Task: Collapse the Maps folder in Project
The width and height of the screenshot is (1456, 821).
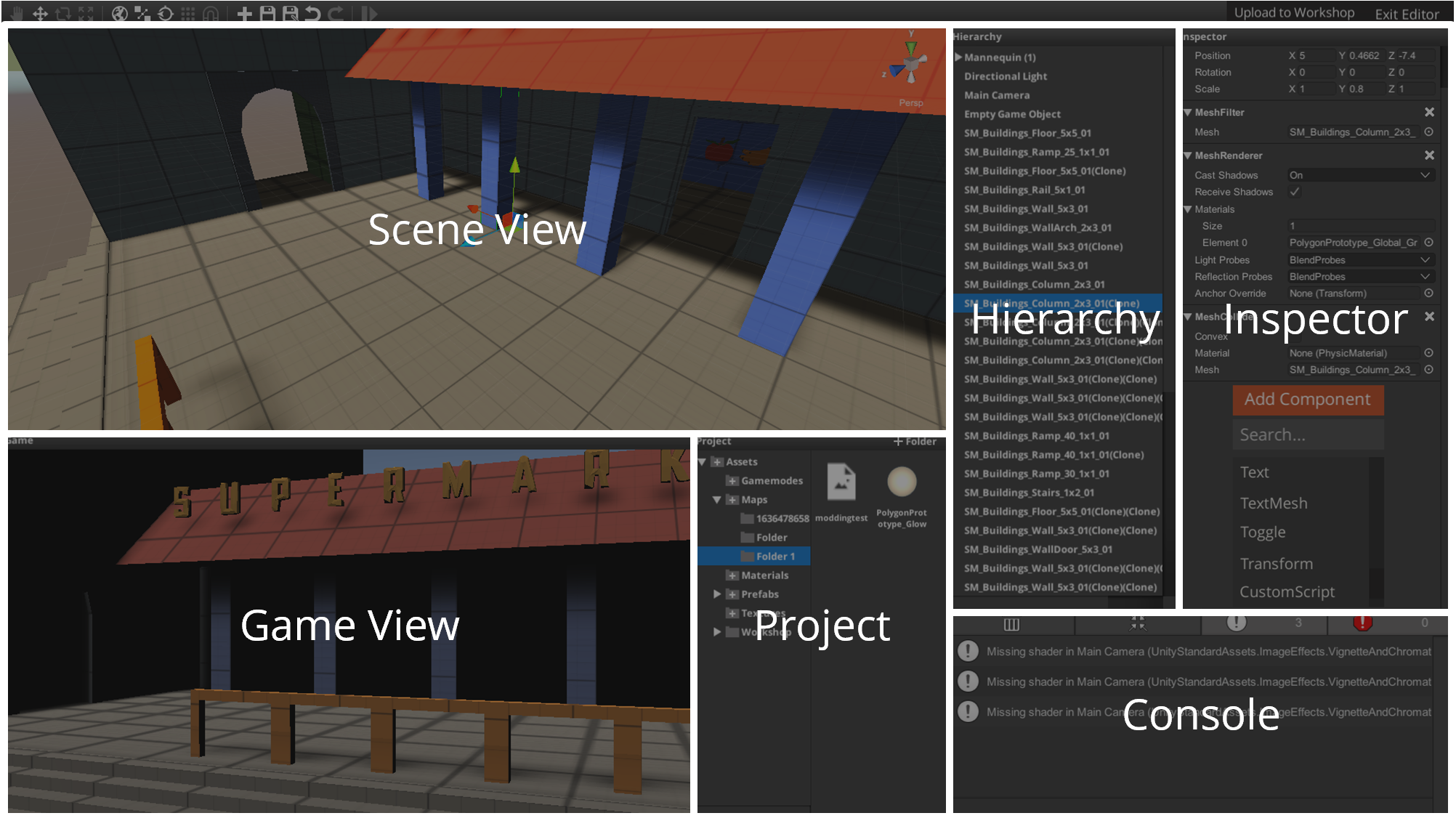Action: 717,500
